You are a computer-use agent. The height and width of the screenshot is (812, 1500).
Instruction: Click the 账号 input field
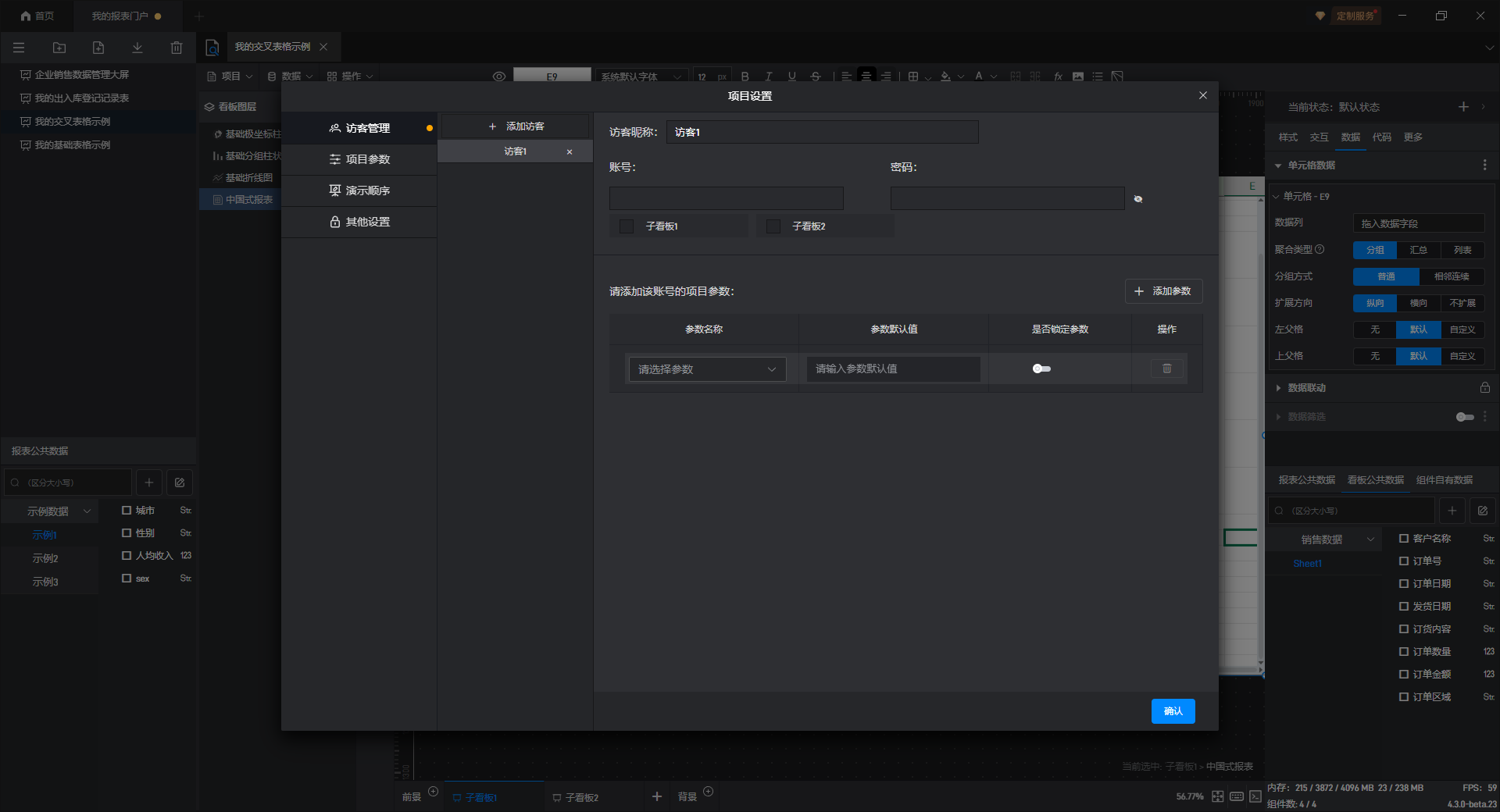pos(727,198)
